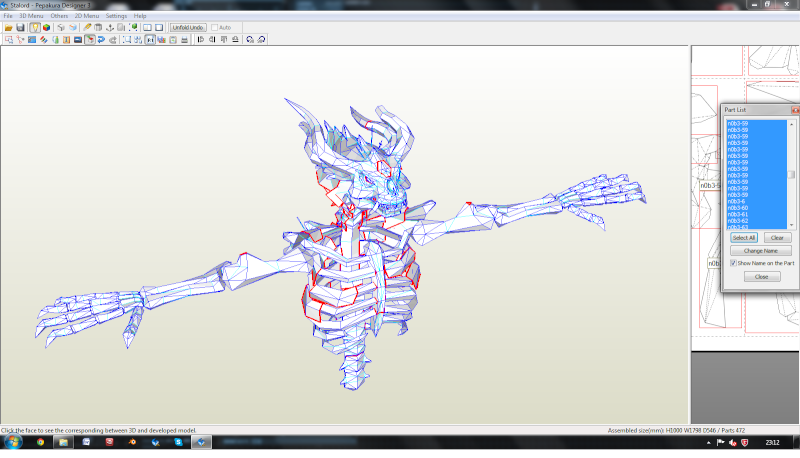
Task: Click the Part List scrollbar thumb
Action: tap(791, 175)
